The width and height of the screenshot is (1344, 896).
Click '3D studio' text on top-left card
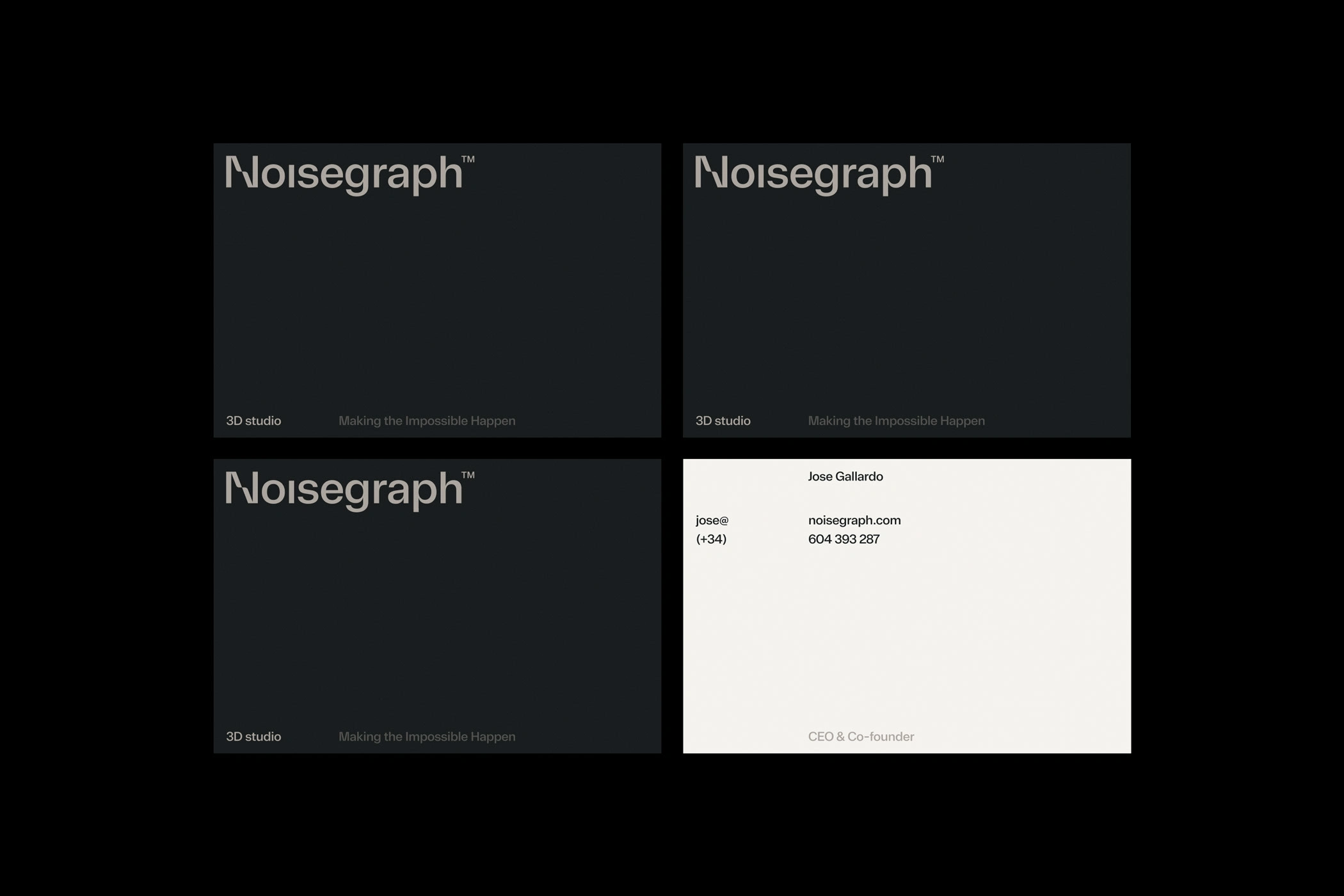(253, 420)
